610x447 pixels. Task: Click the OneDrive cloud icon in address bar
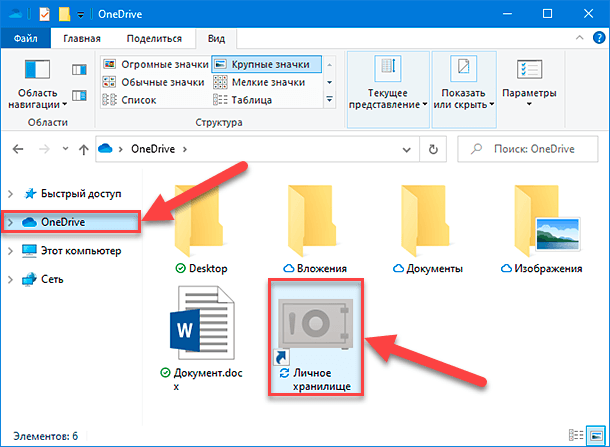(105, 149)
